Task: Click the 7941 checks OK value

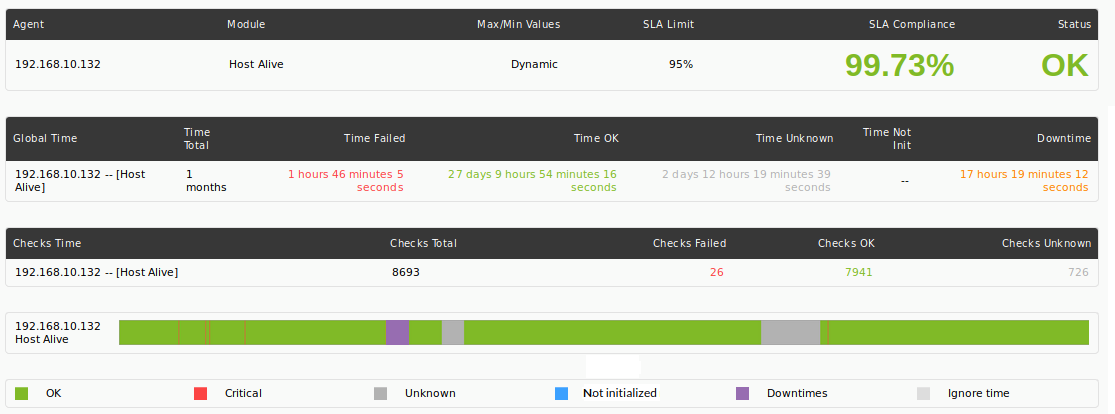Action: pyautogui.click(x=858, y=272)
